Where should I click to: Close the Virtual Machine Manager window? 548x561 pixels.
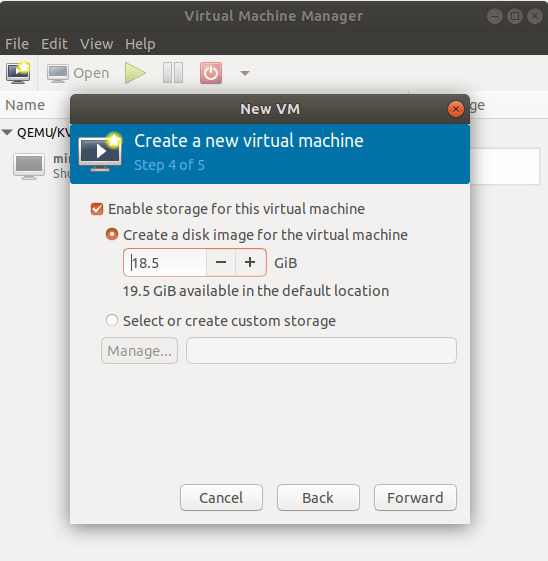[x=535, y=16]
